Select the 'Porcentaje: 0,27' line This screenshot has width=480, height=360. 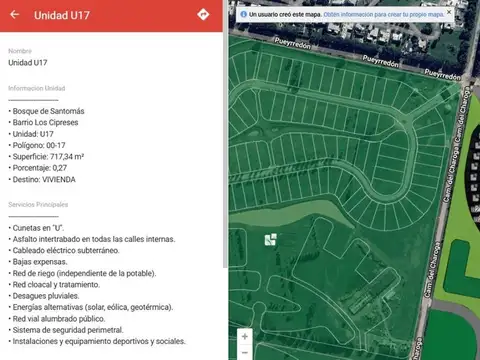pyautogui.click(x=38, y=168)
